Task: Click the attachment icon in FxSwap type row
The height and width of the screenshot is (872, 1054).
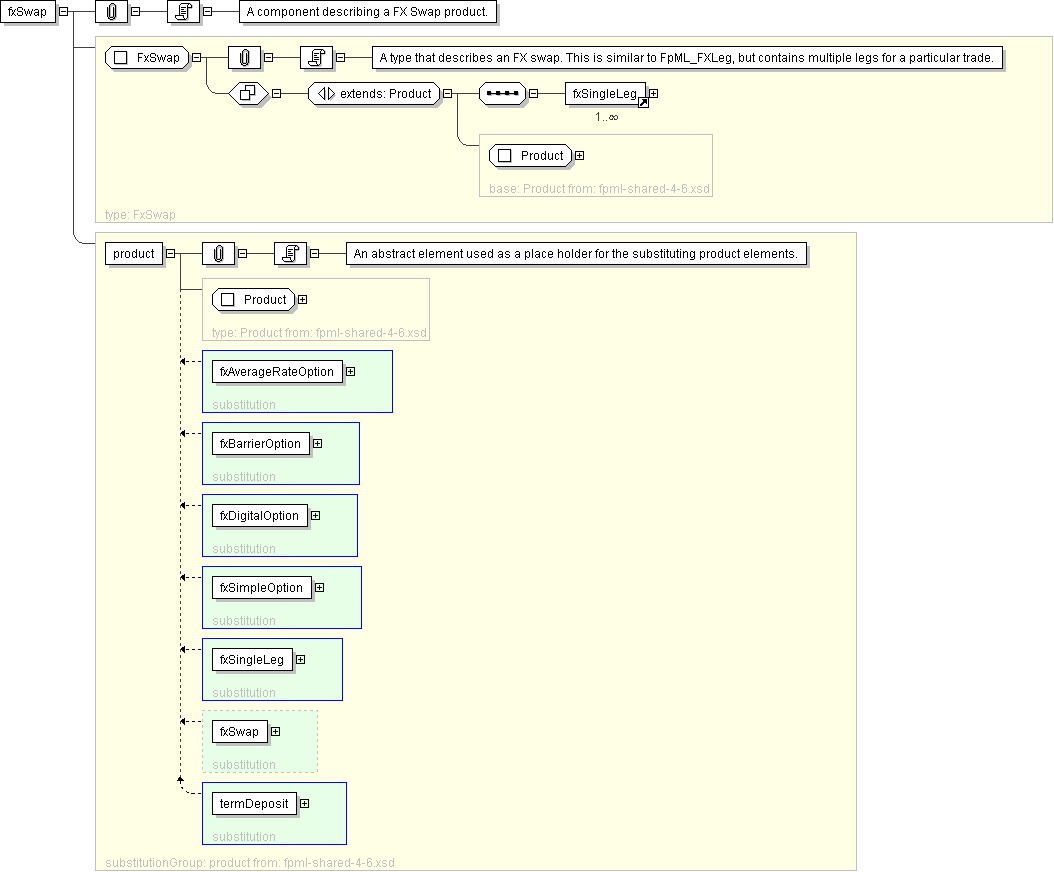Action: pyautogui.click(x=245, y=58)
